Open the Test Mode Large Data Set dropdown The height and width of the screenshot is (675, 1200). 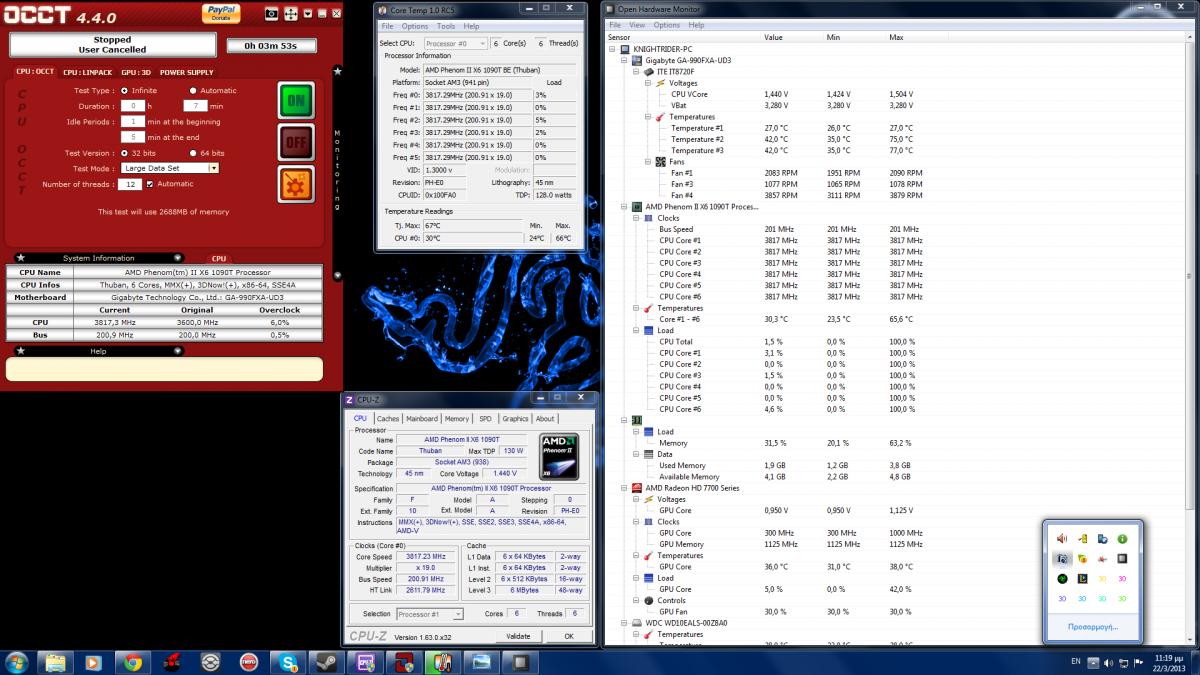170,168
